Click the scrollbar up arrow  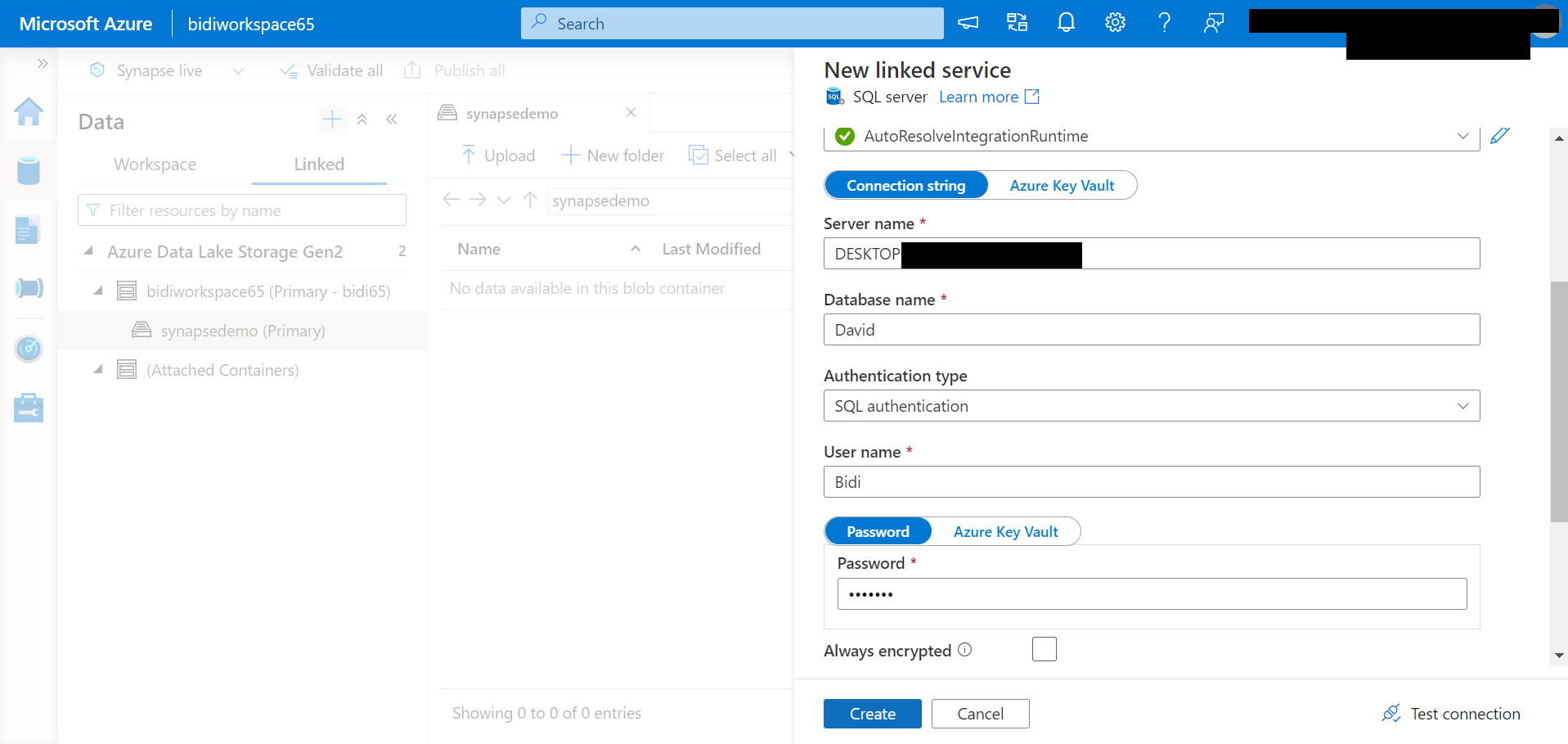1559,138
